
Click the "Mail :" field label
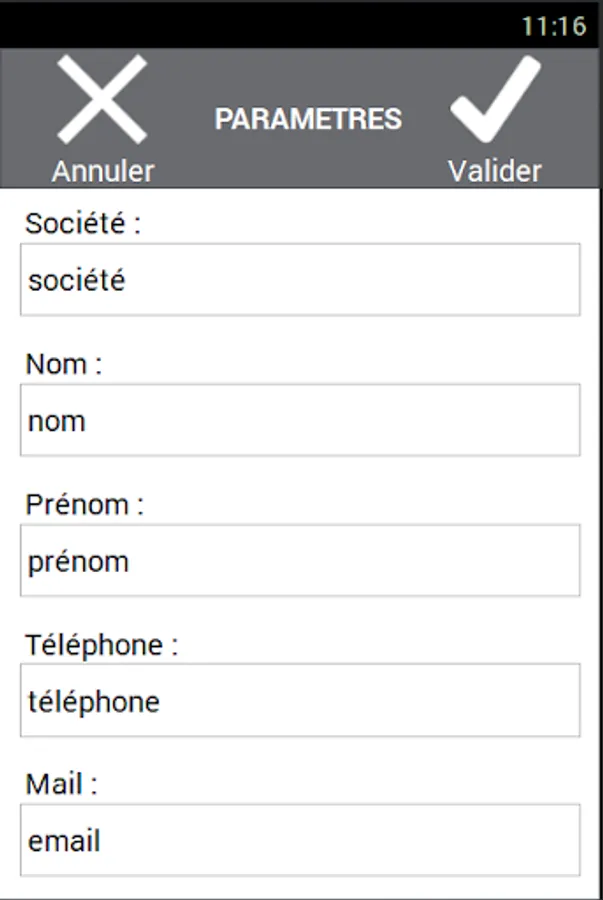(62, 785)
